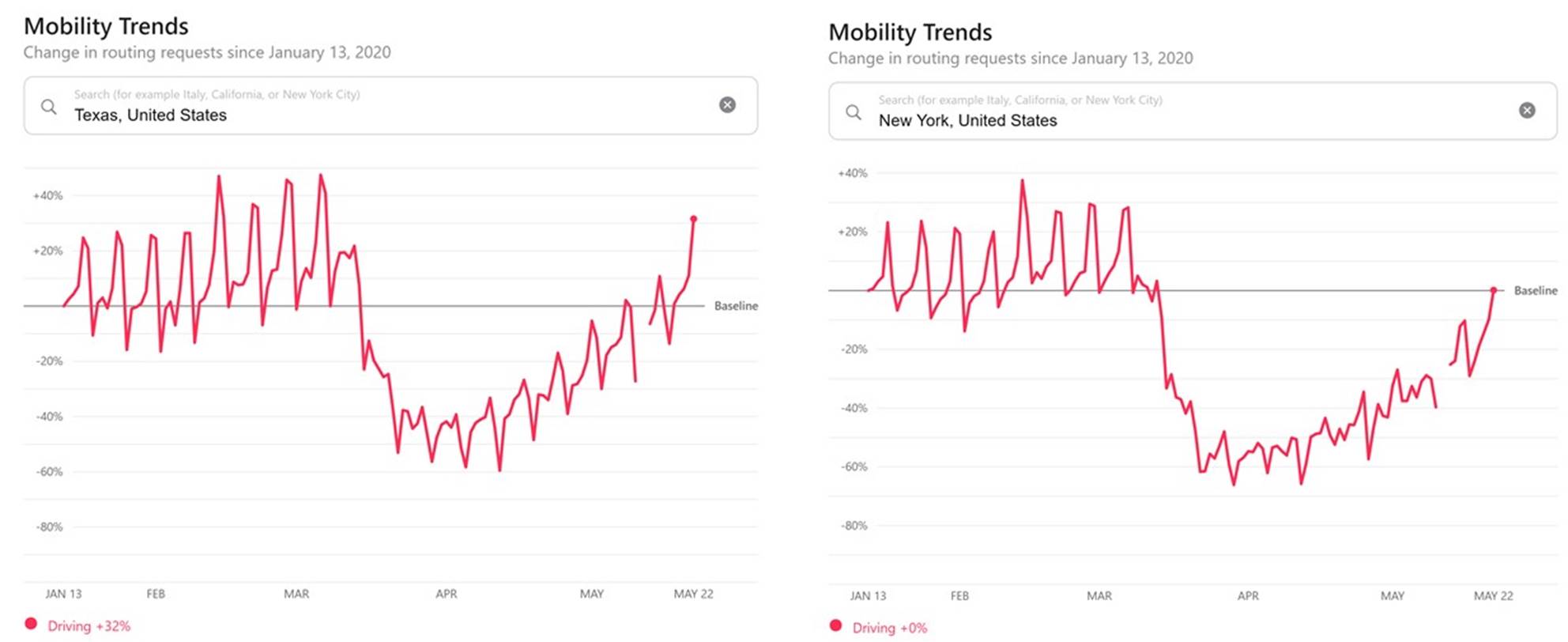Click MAY 22 axis label on New York chart

pyautogui.click(x=1493, y=595)
